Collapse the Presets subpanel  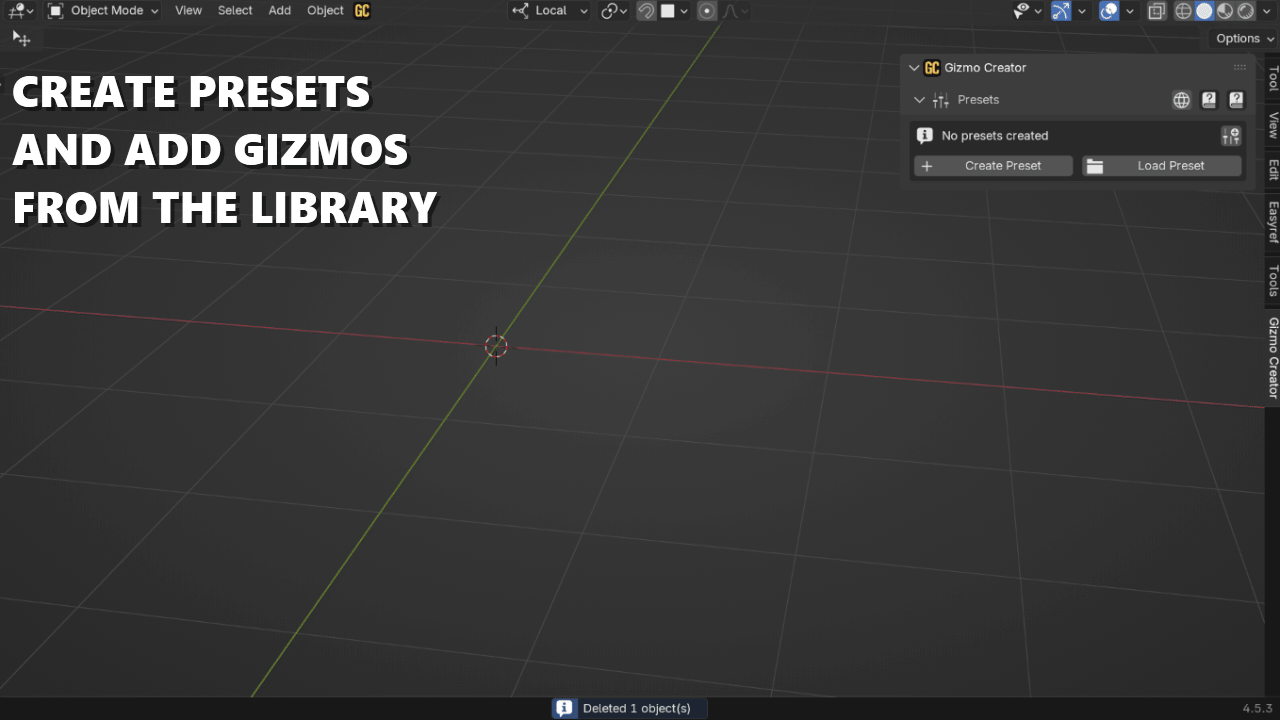920,100
